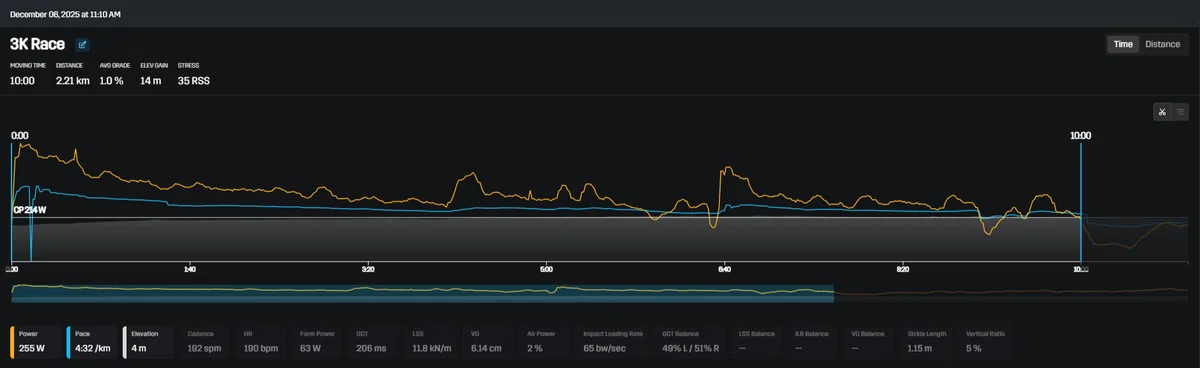Enable the HR metric series
Image resolution: width=1200 pixels, height=368 pixels.
(261, 342)
